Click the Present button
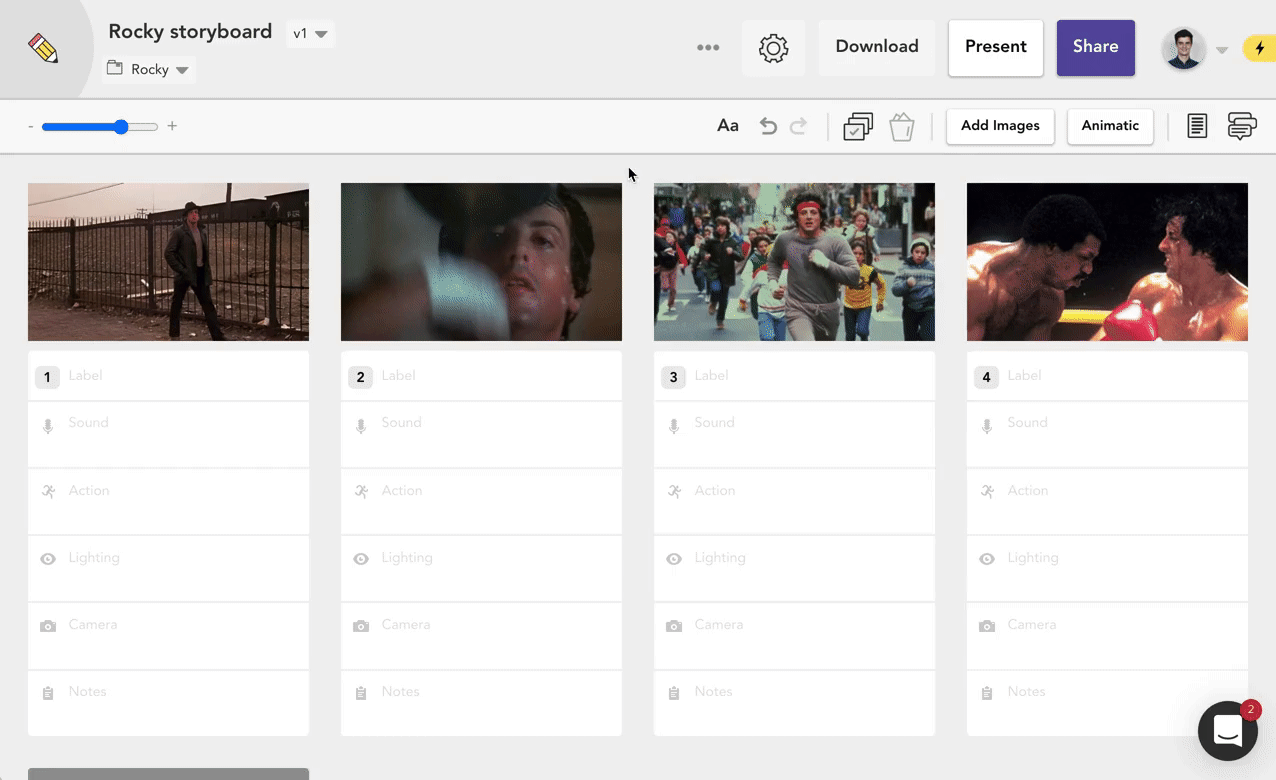The width and height of the screenshot is (1276, 780). tap(995, 47)
